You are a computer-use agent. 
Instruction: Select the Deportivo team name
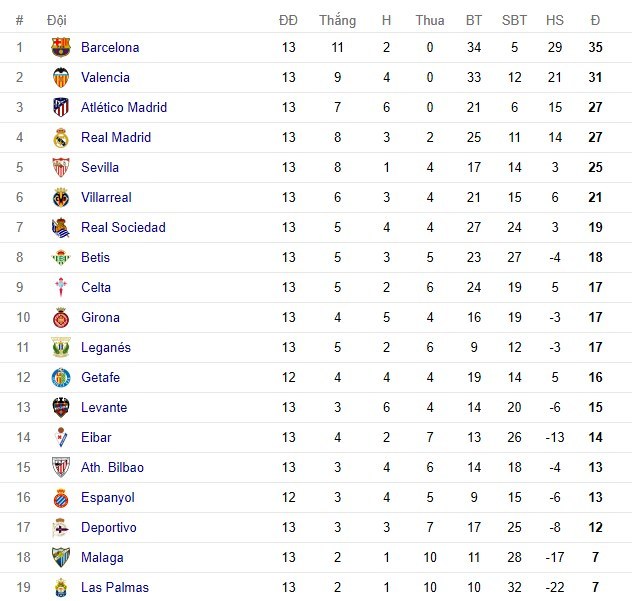[x=108, y=527]
